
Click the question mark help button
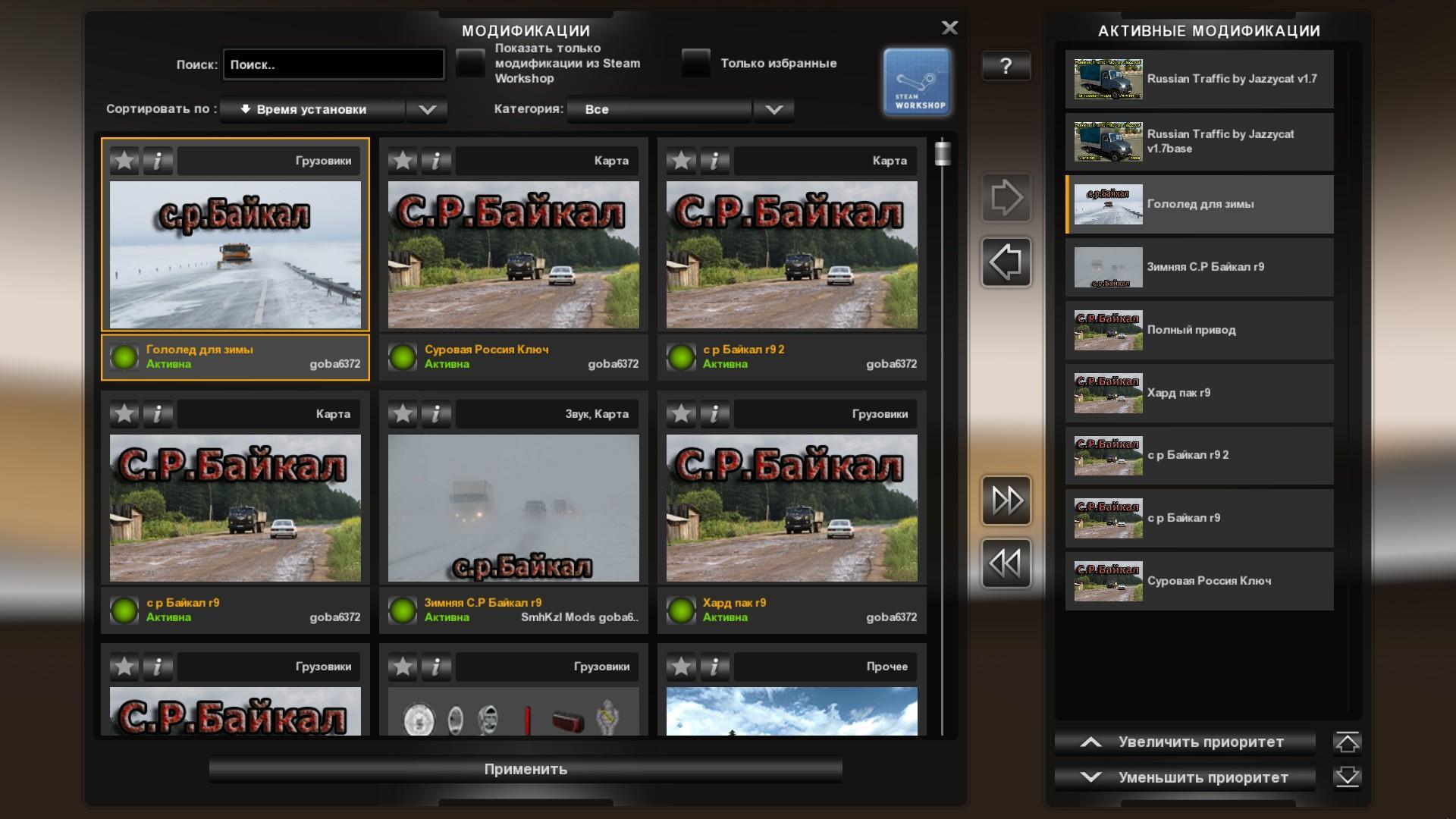1006,66
